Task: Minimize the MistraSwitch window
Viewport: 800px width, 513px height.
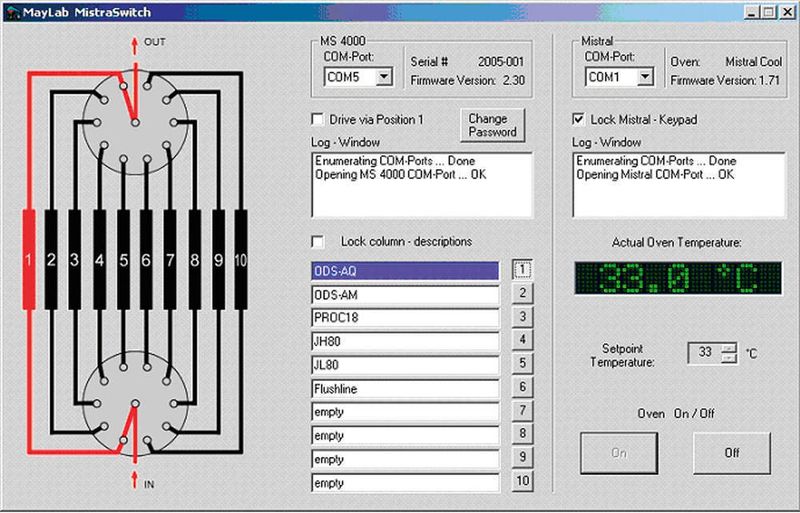Action: 752,12
